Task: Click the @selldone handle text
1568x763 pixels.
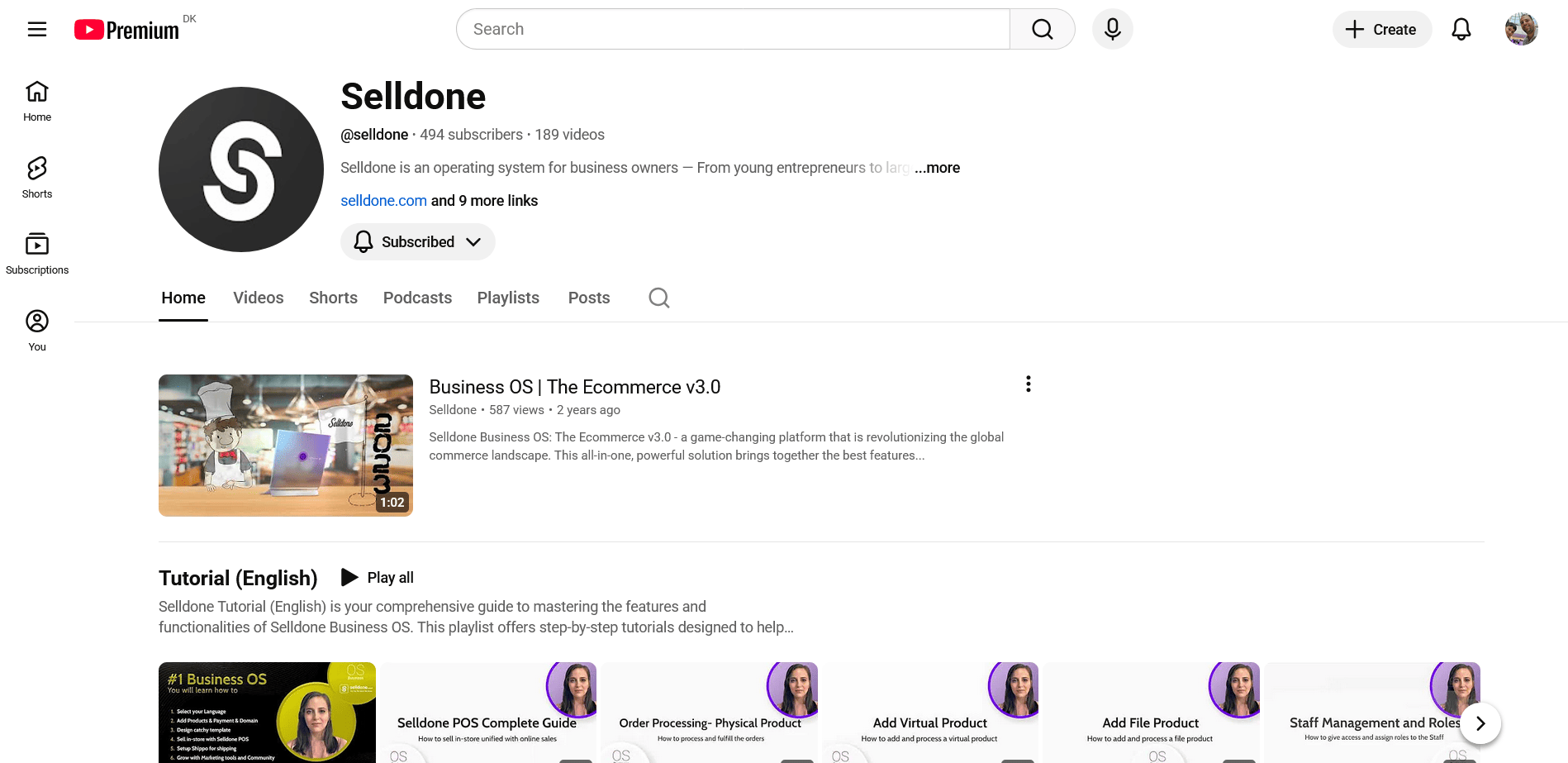Action: [x=374, y=135]
